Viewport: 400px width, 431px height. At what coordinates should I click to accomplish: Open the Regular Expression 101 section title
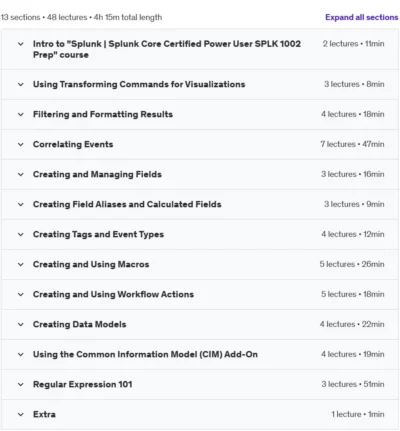point(83,384)
